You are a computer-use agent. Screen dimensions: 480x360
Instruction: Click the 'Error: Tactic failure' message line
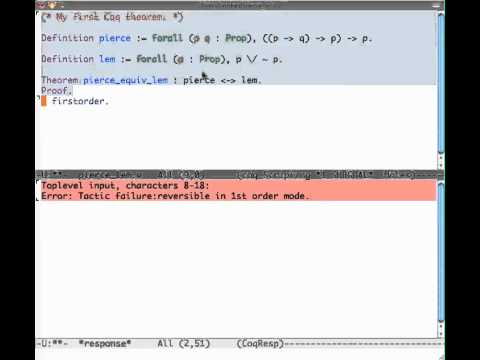point(175,196)
